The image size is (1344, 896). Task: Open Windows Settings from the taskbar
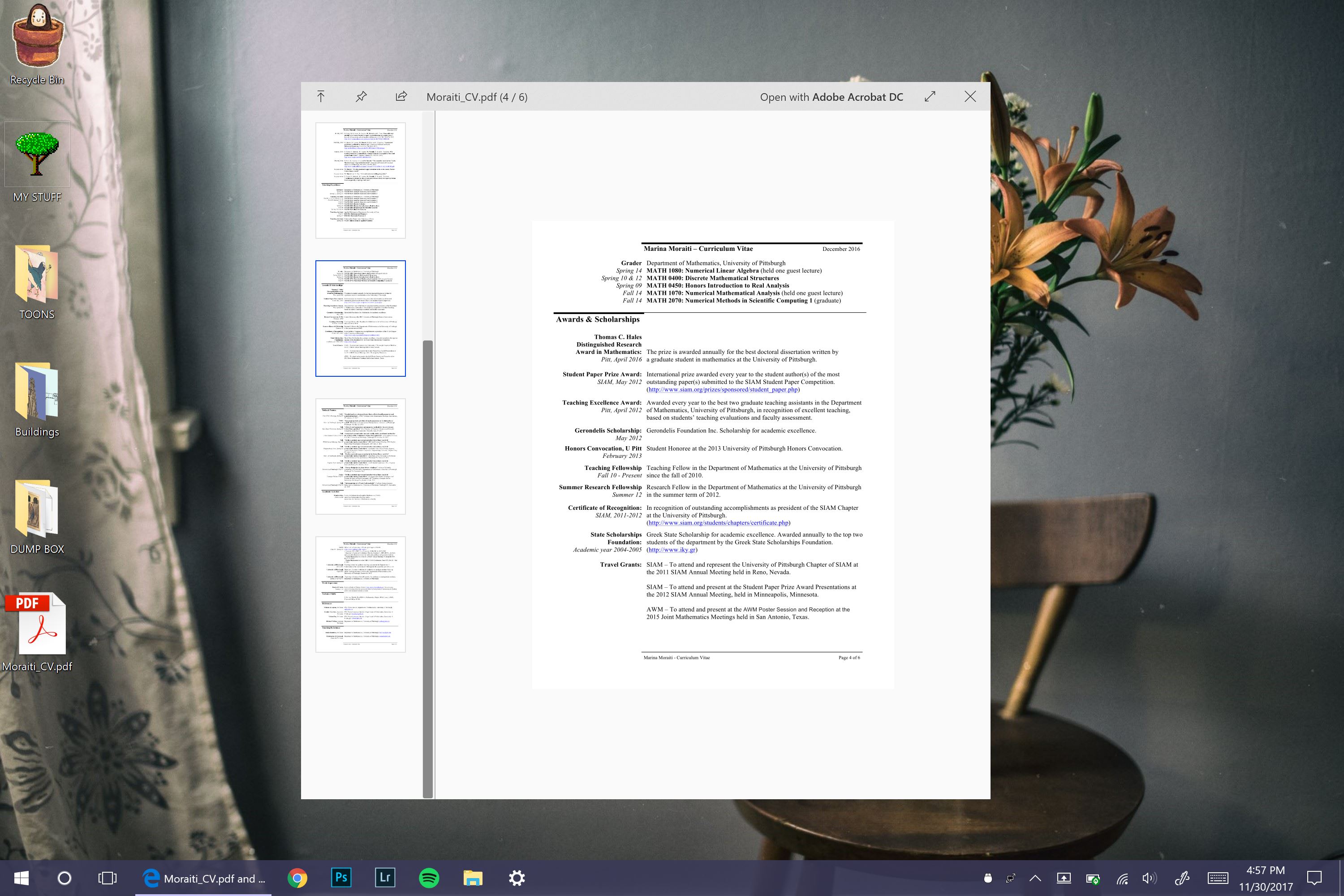tap(516, 878)
